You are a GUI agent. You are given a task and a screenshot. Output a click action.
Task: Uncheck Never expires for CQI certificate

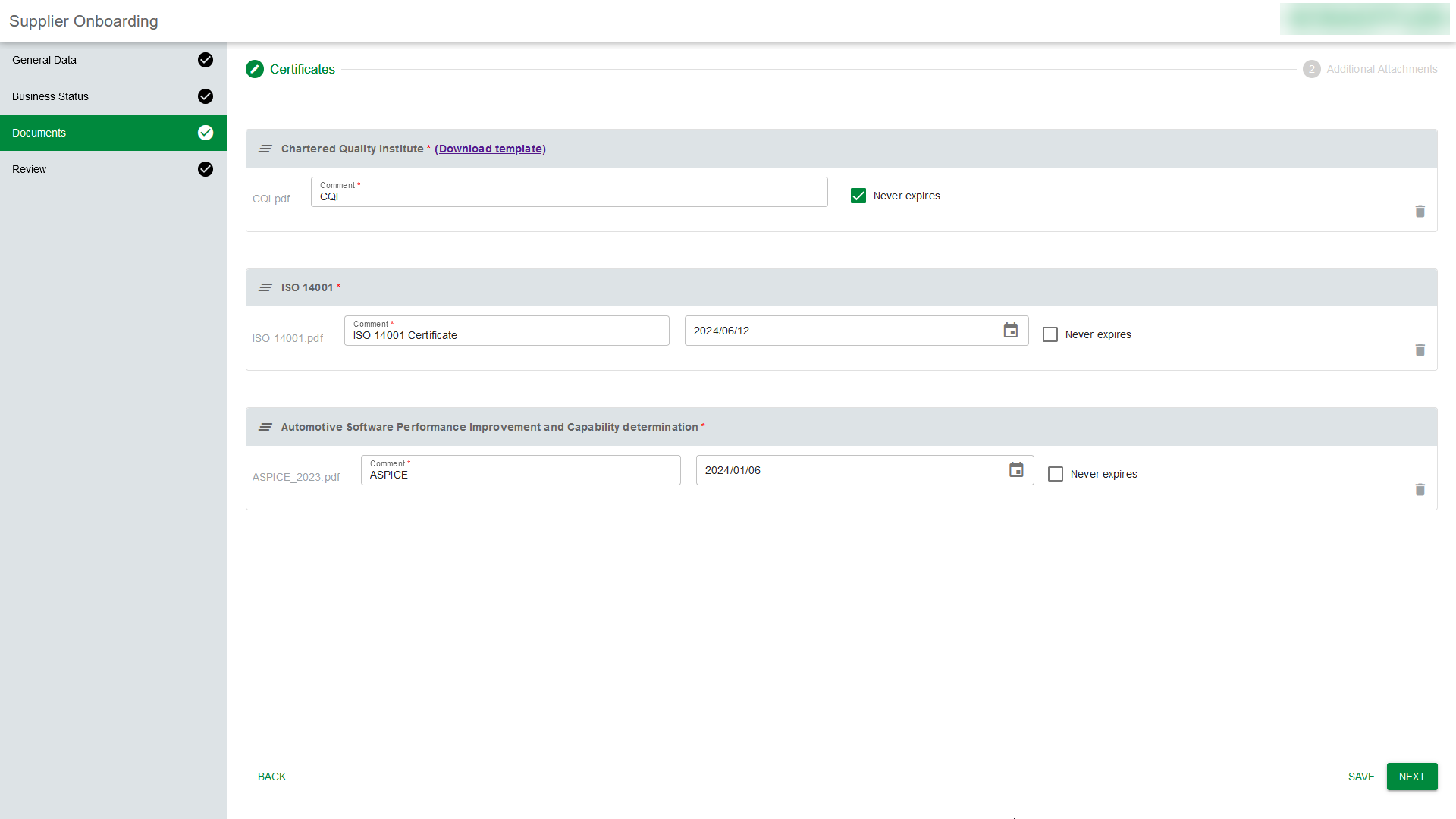[x=858, y=196]
